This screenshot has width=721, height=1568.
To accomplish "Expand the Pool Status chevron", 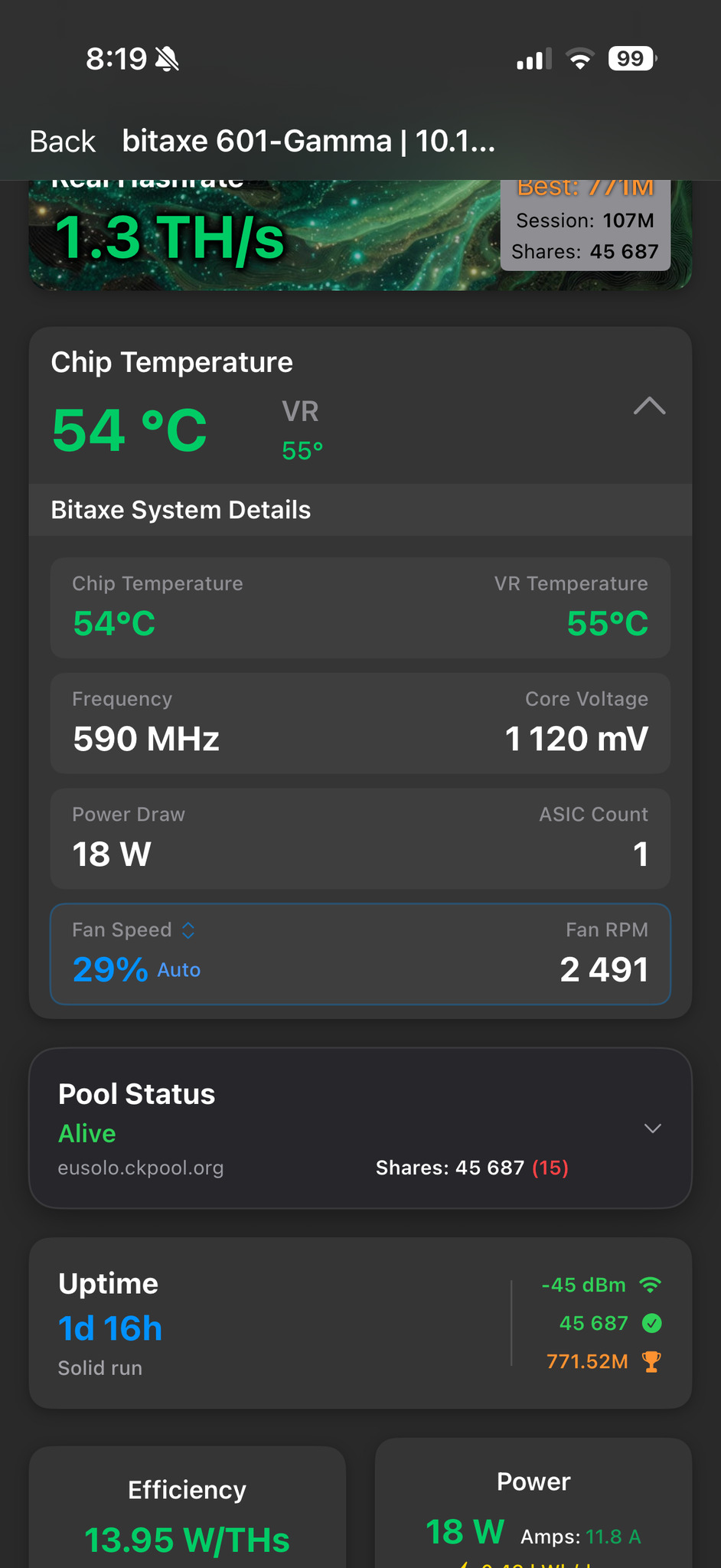I will pos(652,1129).
